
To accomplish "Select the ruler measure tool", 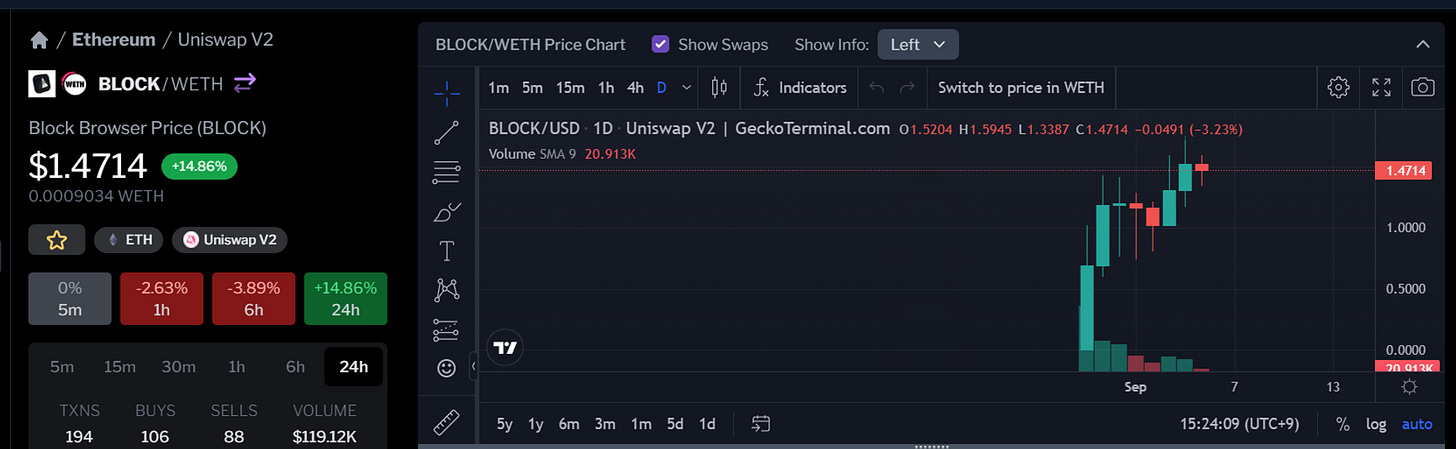I will pos(447,423).
